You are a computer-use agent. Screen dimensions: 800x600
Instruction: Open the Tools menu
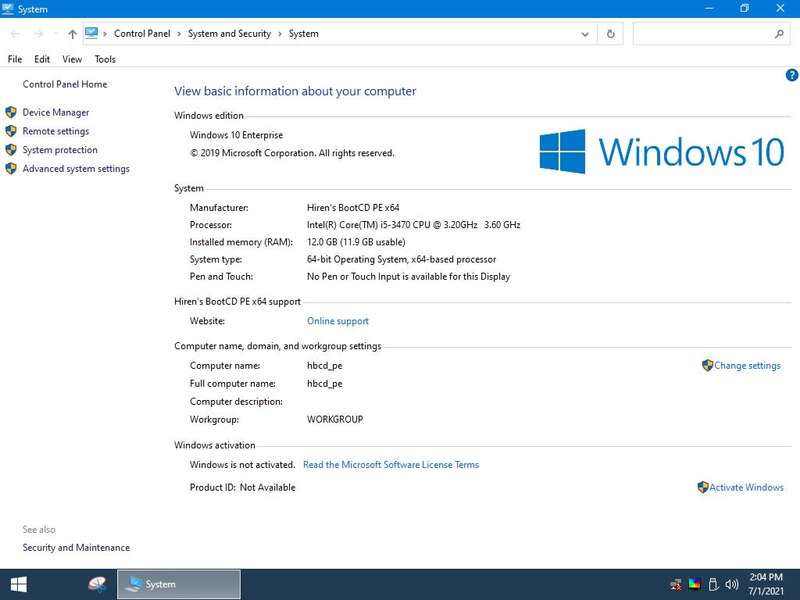point(105,59)
